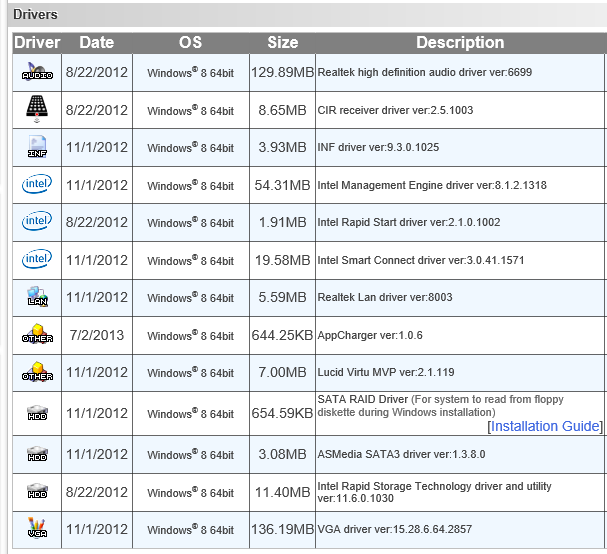Select text 'Lucid Virtu MVP ver:2.1.119'
Viewport: 607px width, 554px height.
pyautogui.click(x=386, y=372)
